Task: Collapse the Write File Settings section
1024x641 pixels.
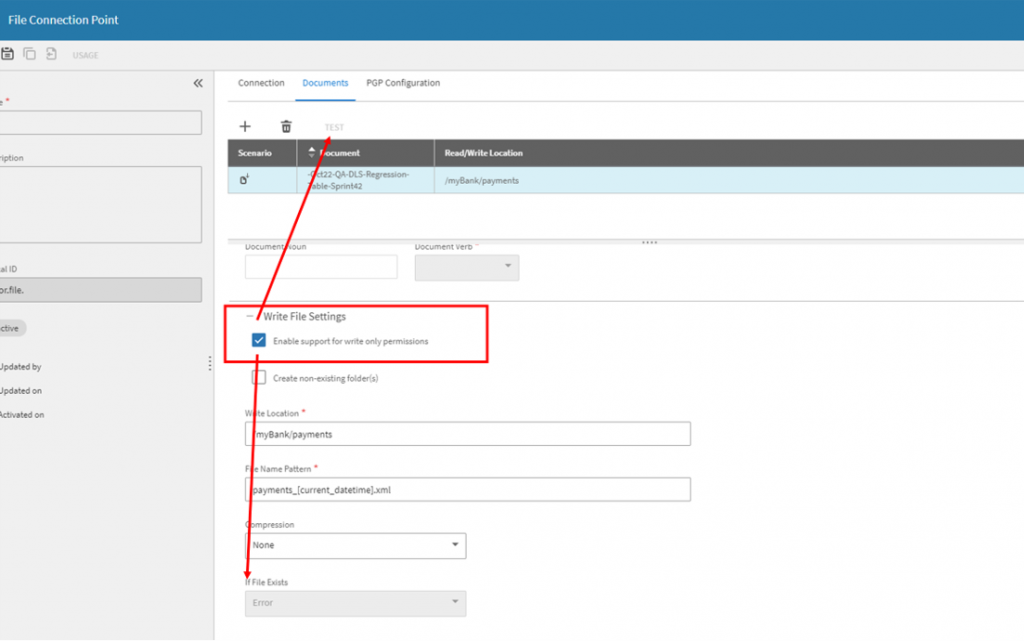Action: point(249,317)
